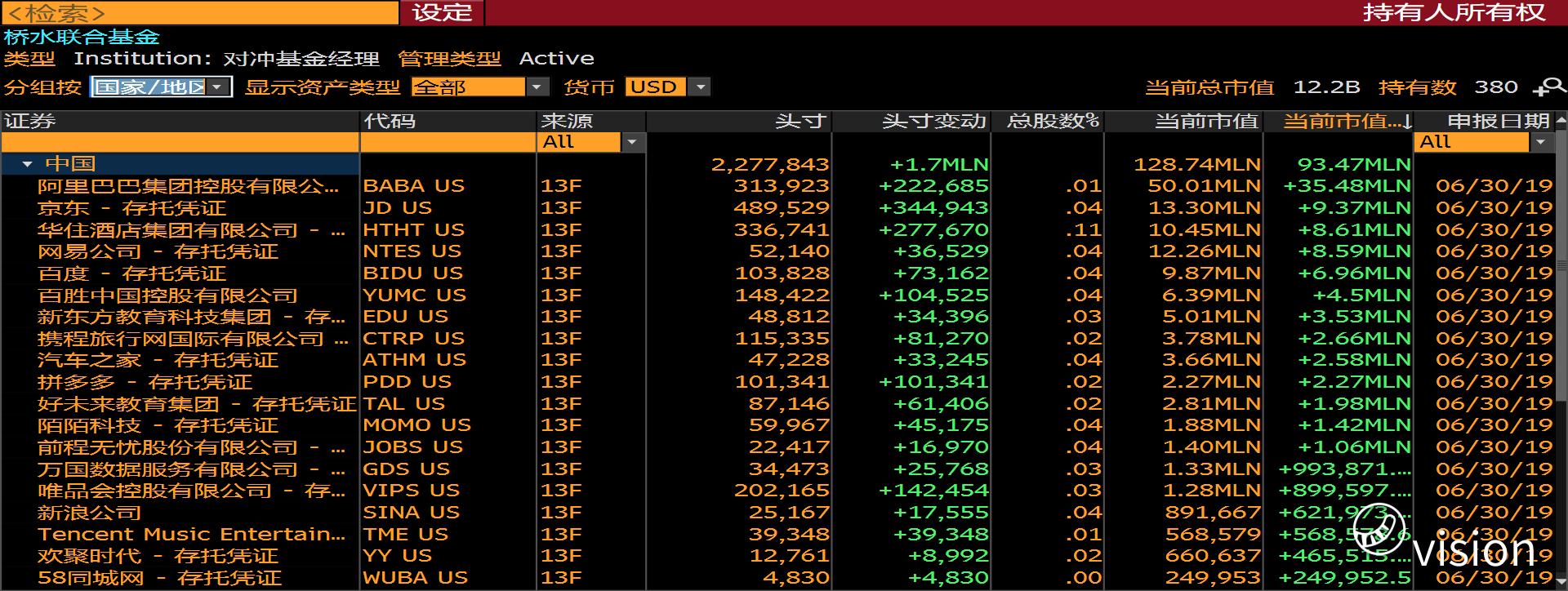
Task: Click the WUBA US ticker code
Action: point(416,578)
